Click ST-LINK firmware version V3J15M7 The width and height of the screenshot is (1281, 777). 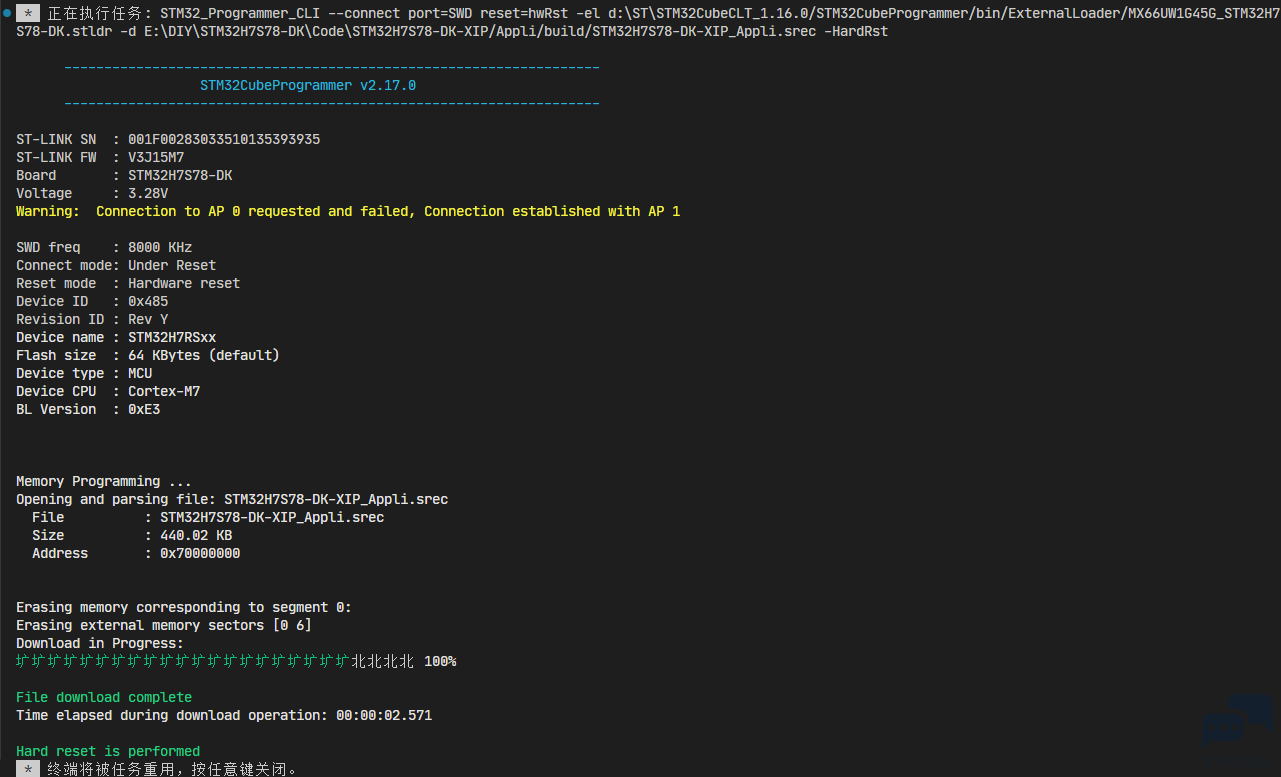point(156,157)
